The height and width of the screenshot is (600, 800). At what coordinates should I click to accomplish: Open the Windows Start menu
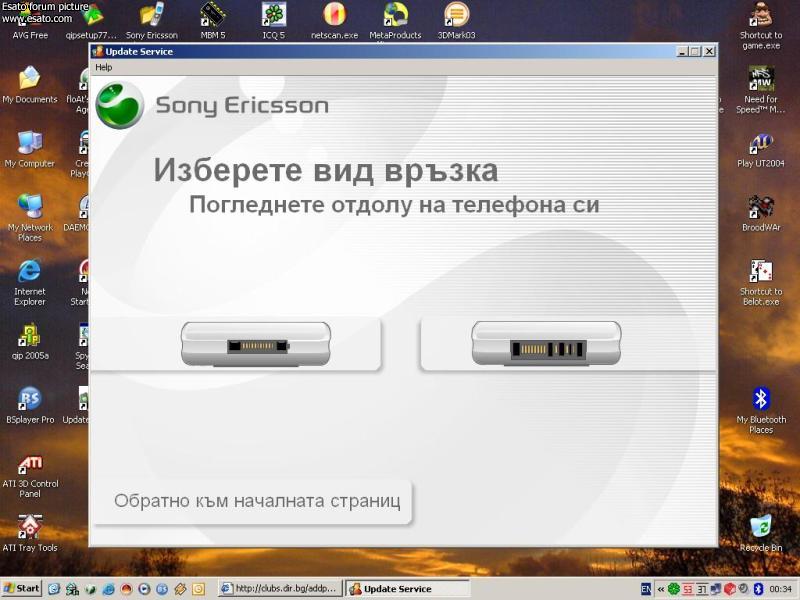coord(21,588)
